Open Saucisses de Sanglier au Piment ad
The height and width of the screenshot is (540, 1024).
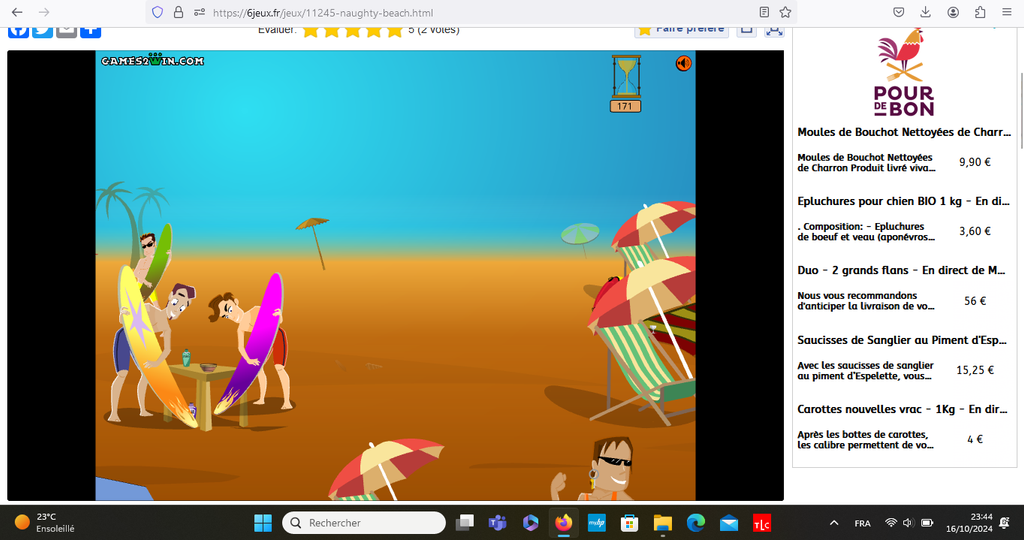pos(902,340)
